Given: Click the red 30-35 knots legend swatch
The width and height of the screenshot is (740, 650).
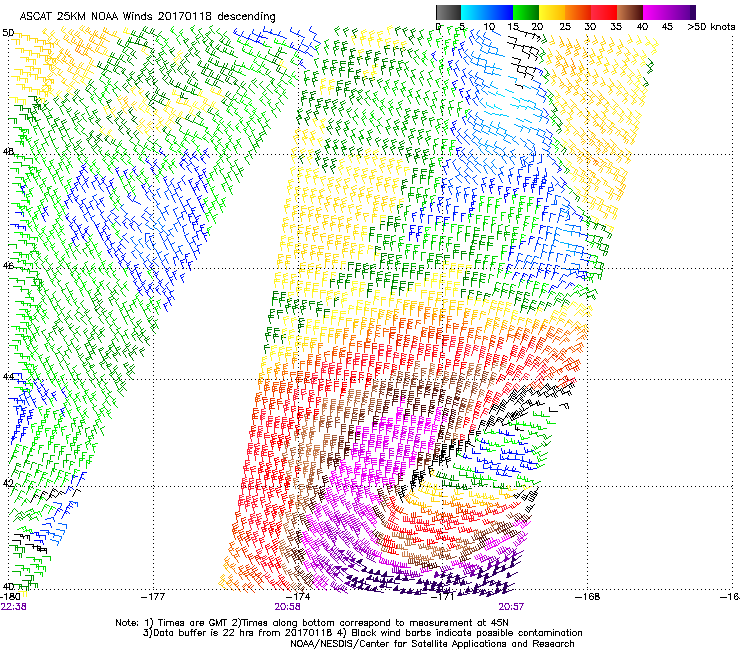Looking at the screenshot, I should pos(604,12).
